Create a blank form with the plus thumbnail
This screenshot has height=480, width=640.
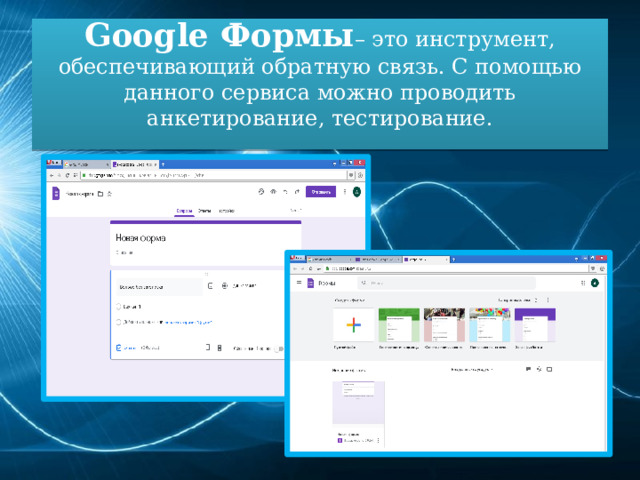click(x=353, y=325)
